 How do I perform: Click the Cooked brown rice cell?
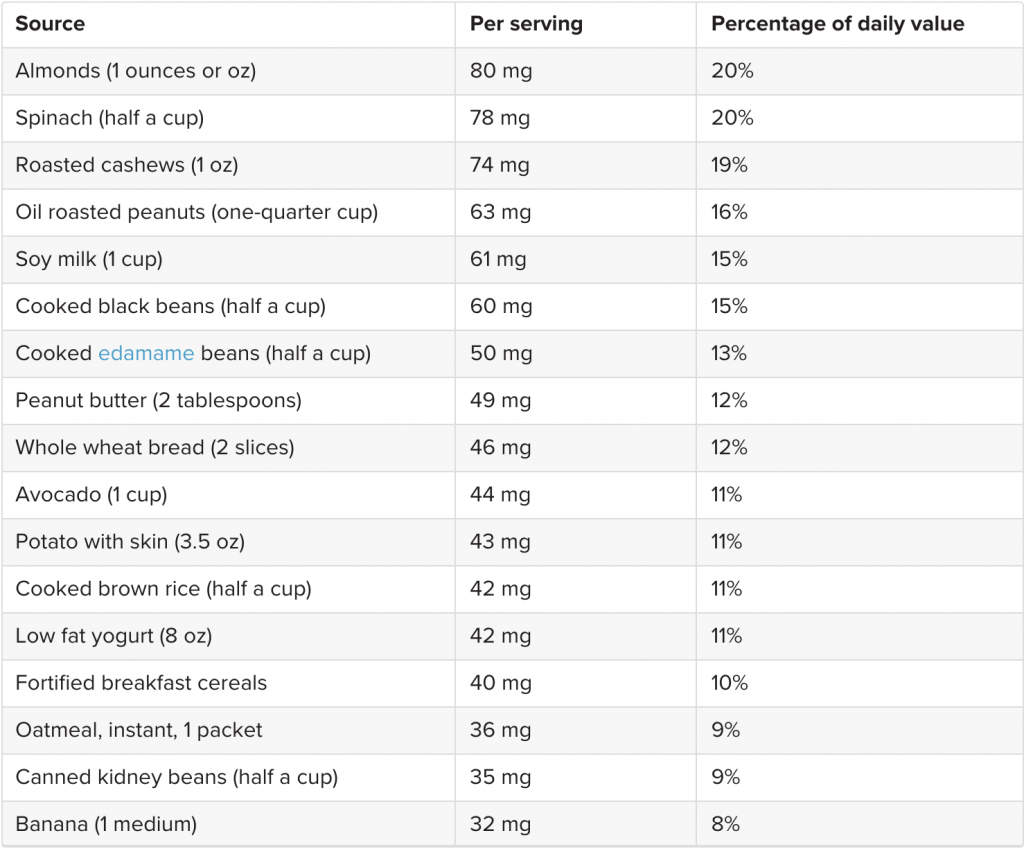pos(163,589)
